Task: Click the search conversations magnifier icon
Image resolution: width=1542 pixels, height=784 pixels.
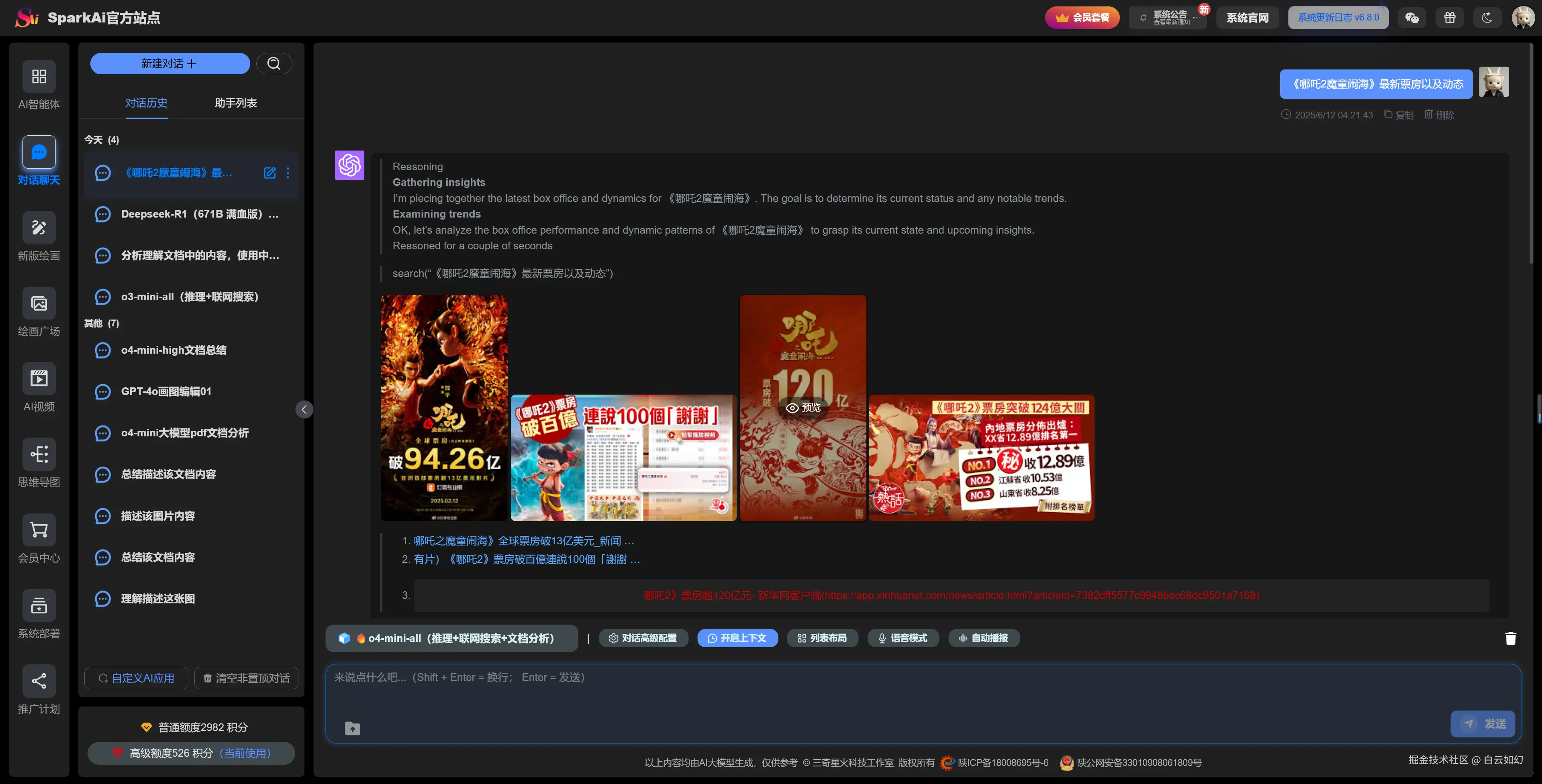Action: 274,63
